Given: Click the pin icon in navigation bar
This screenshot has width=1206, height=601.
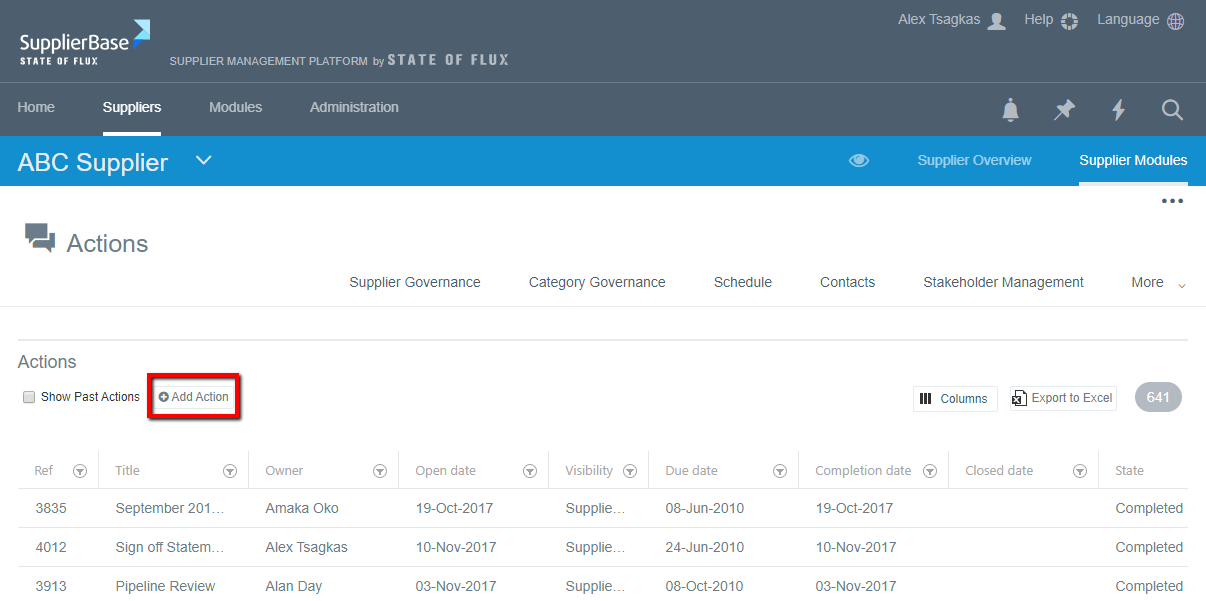Looking at the screenshot, I should coord(1064,110).
